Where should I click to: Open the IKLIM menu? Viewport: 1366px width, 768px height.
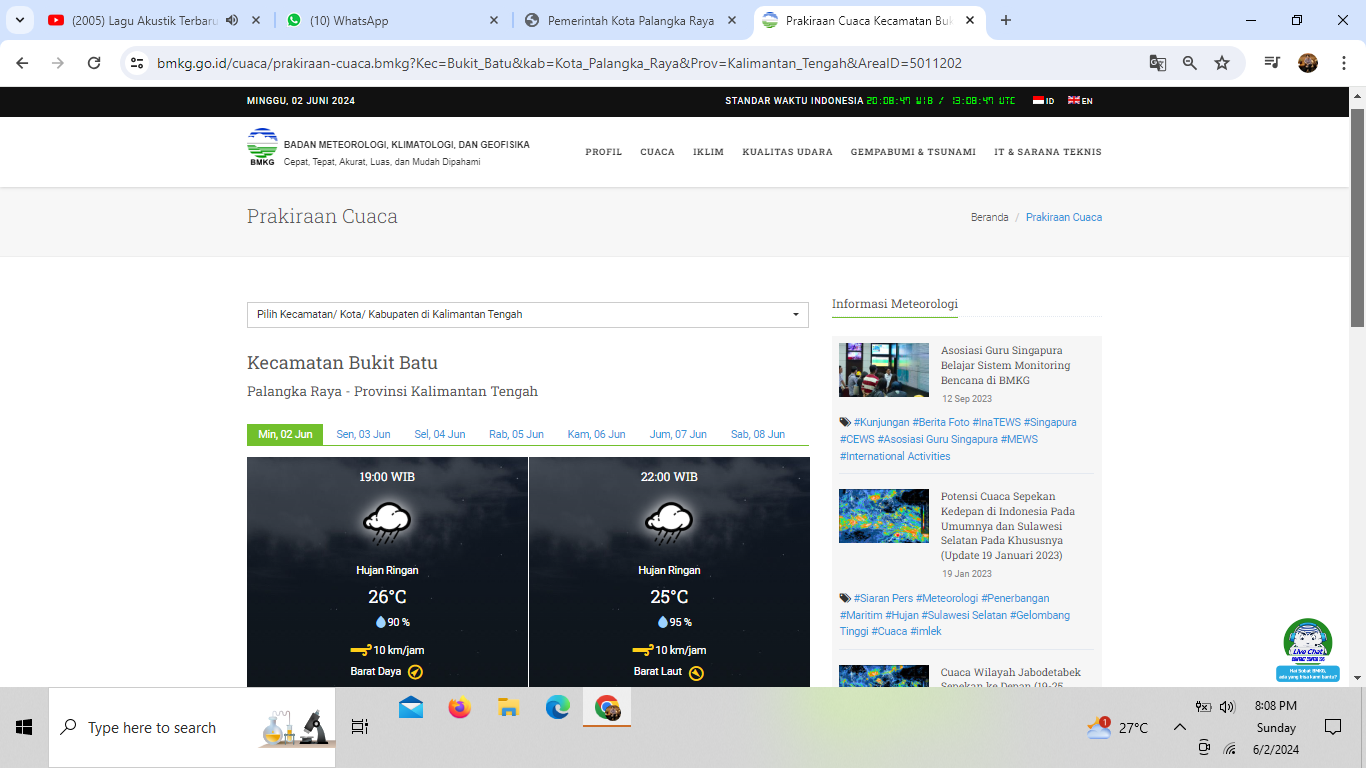tap(708, 152)
